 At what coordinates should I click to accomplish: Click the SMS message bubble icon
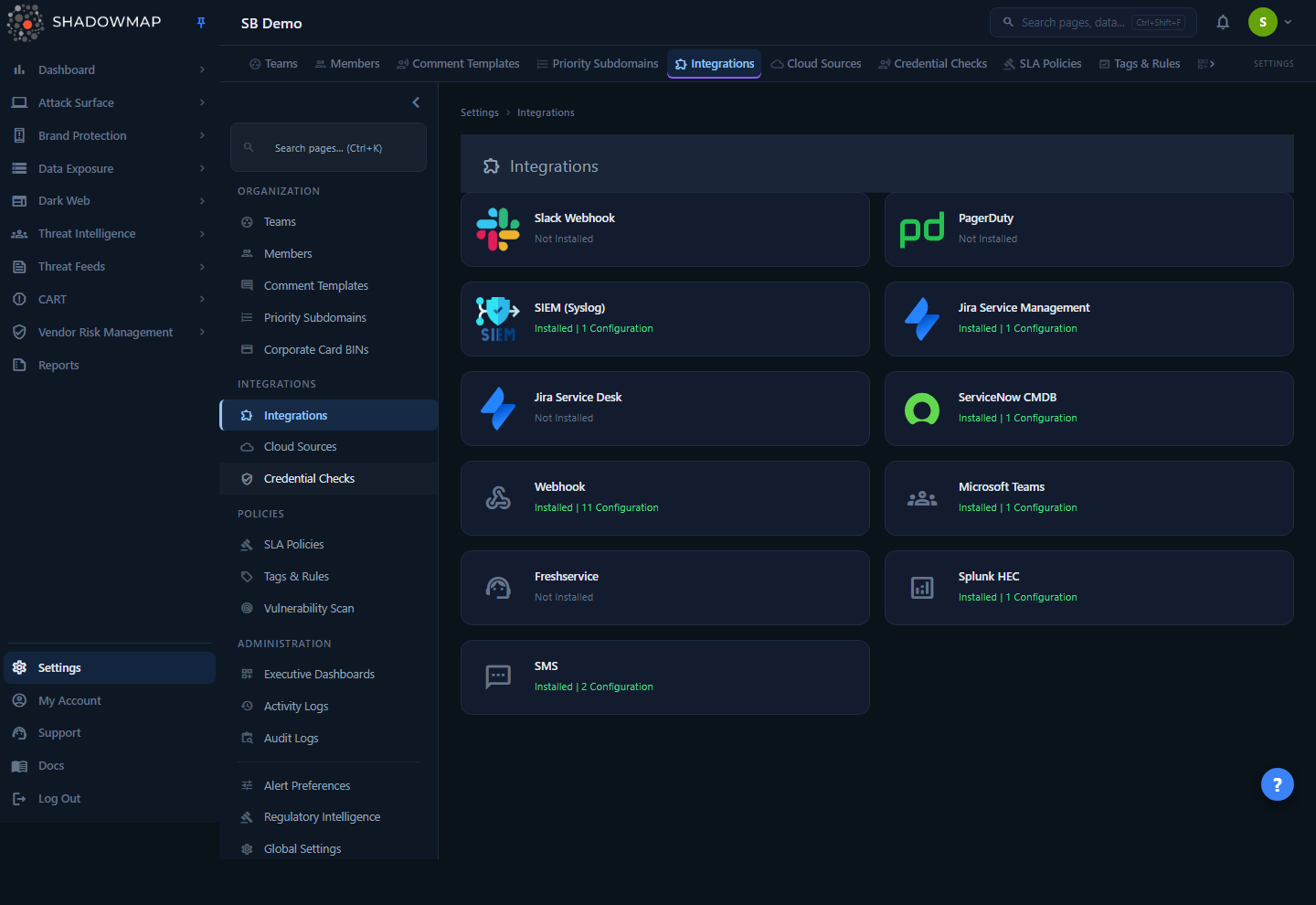[498, 677]
